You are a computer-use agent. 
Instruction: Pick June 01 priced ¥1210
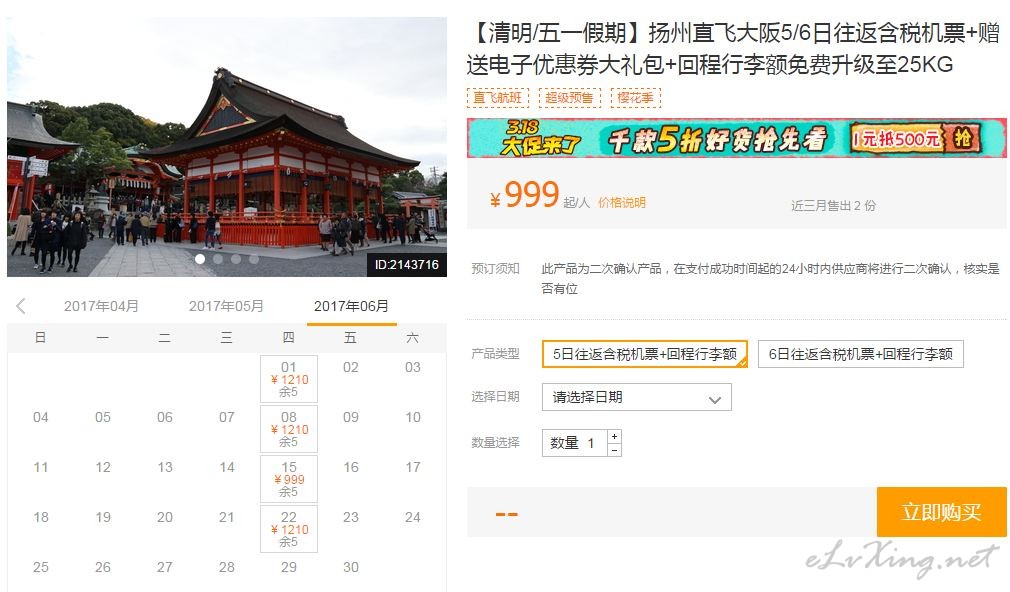(289, 379)
